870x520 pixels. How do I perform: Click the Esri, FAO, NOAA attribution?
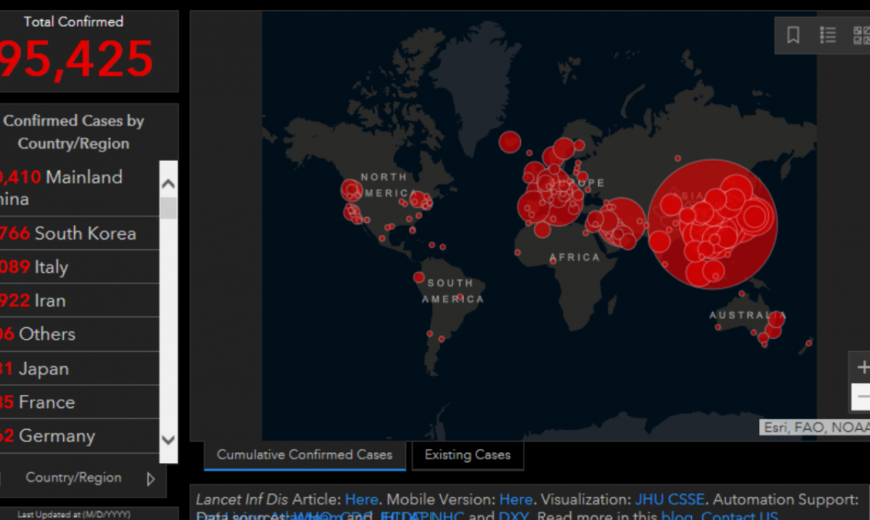click(815, 427)
